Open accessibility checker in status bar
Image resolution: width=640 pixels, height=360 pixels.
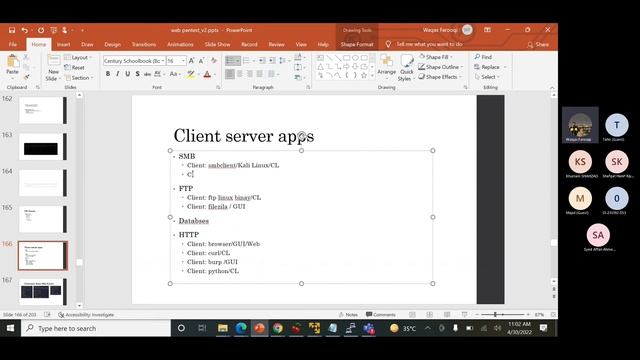86,315
